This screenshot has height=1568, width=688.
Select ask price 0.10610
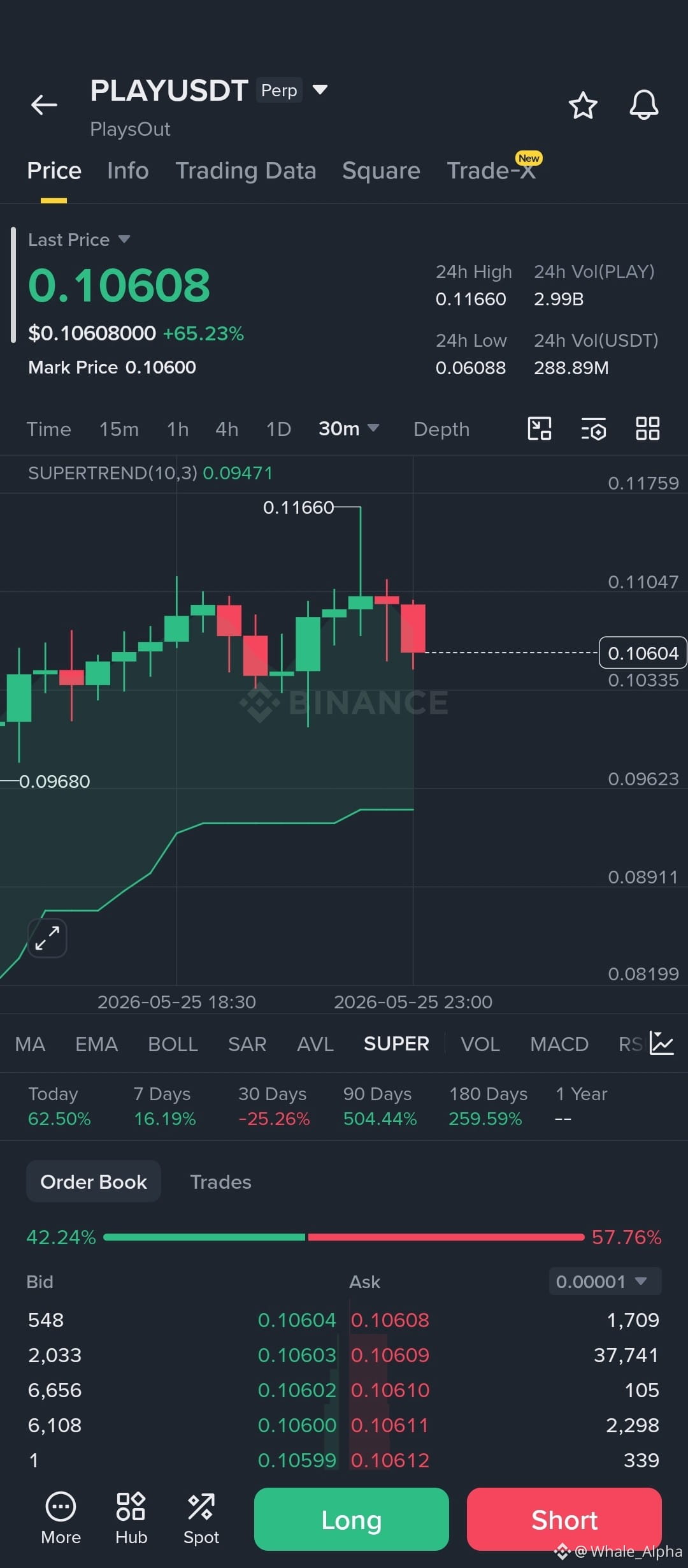(391, 1390)
